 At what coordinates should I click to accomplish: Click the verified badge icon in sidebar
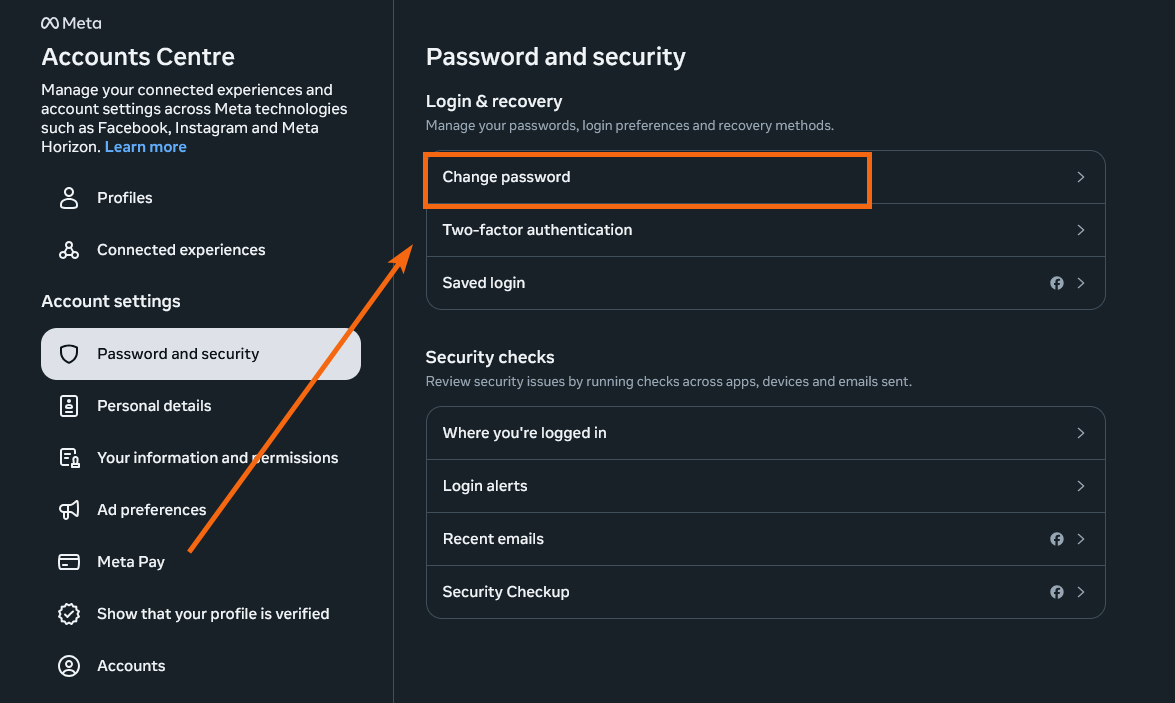69,614
